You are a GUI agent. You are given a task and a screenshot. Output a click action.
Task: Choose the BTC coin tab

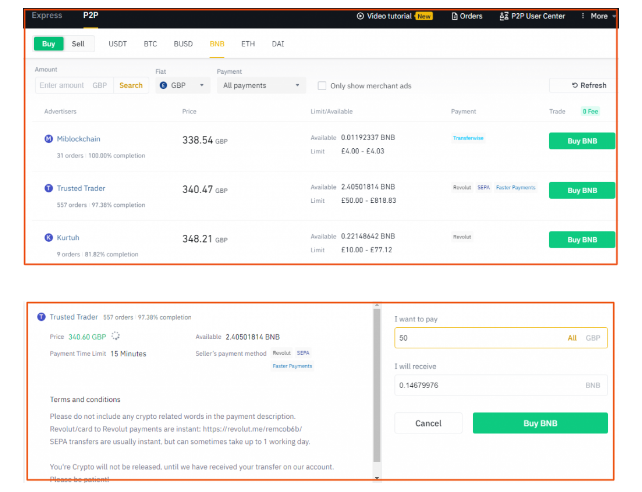click(x=150, y=44)
